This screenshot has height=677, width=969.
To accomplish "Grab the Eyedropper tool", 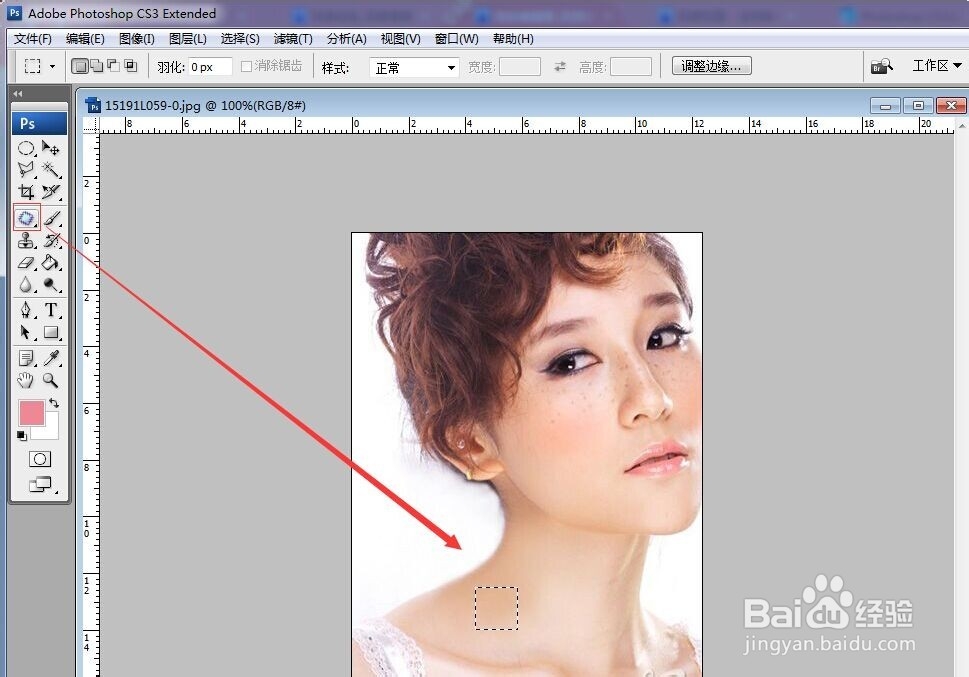I will (52, 357).
